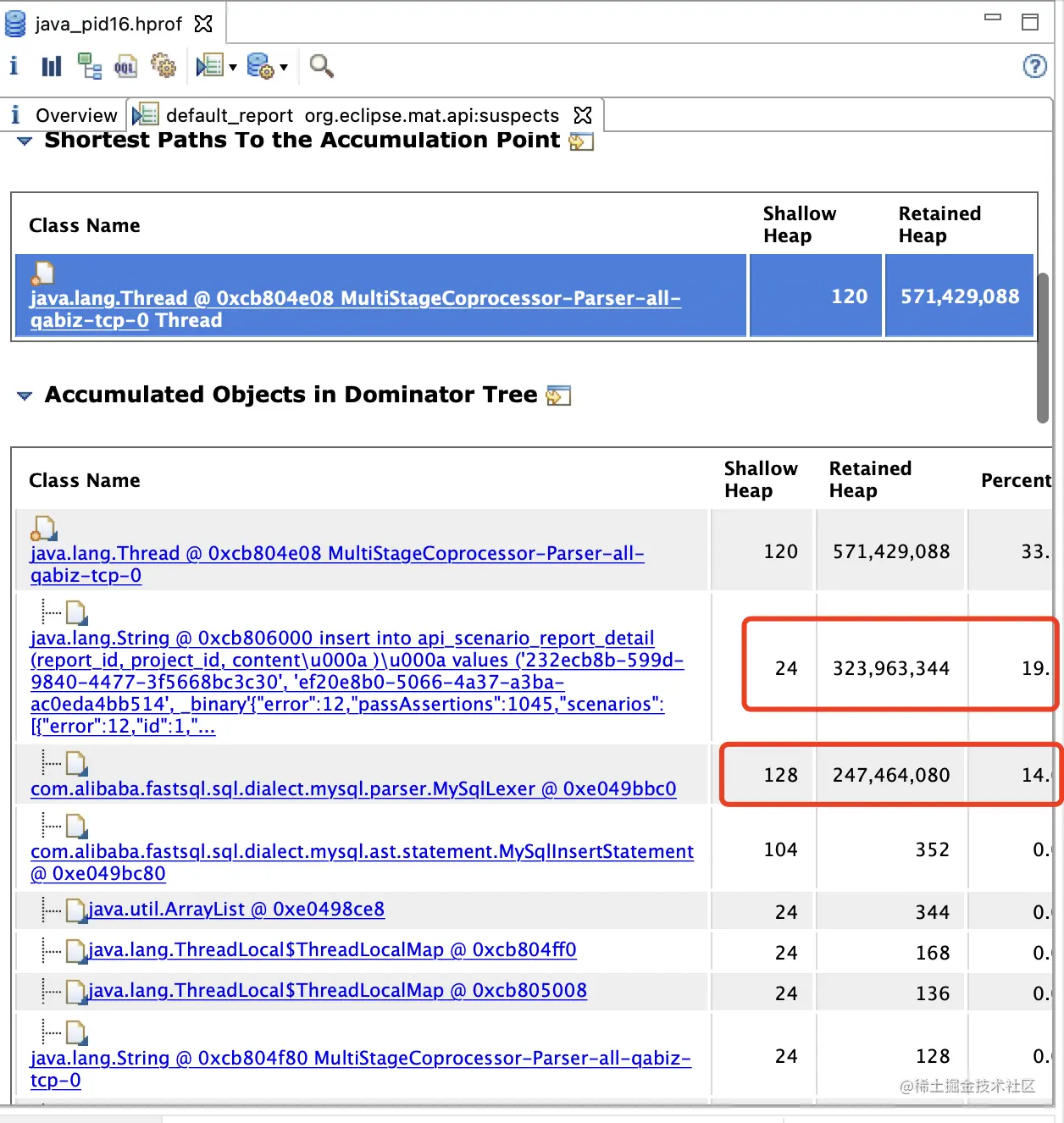Select retained heap value 247,464,080
Viewport: 1064px width, 1123px height.
point(891,775)
